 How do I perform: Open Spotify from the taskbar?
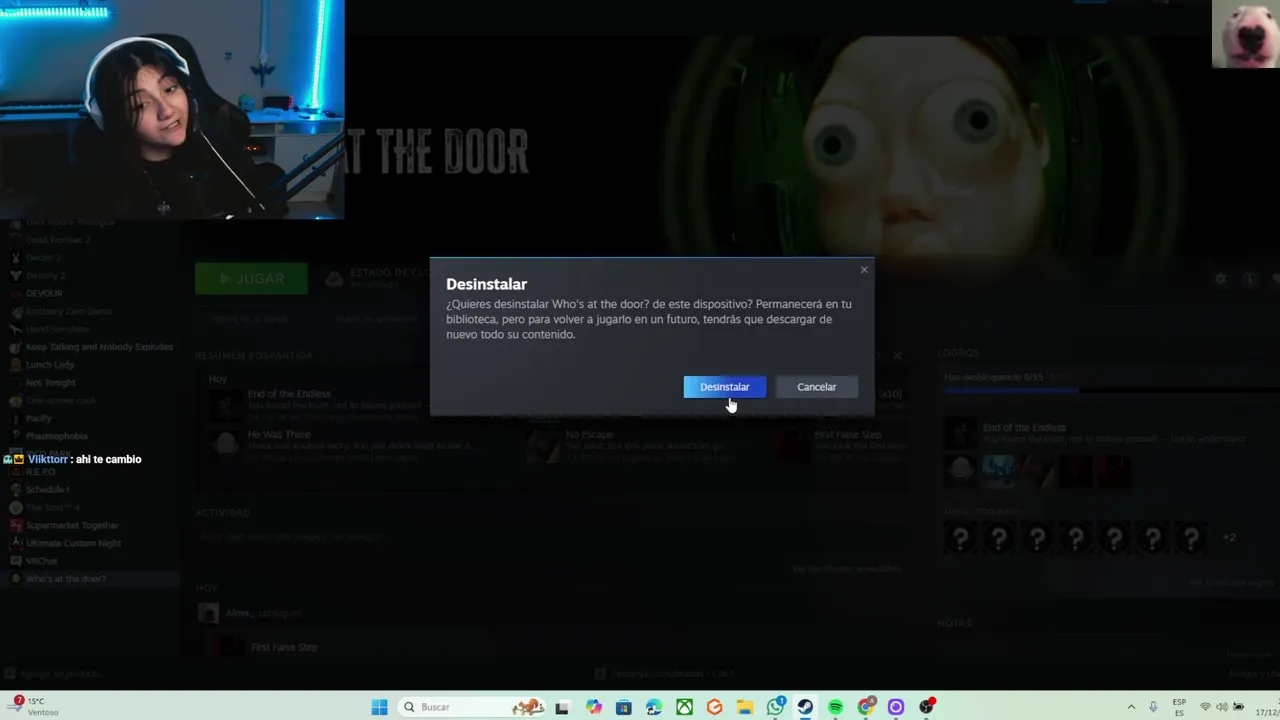coord(835,707)
